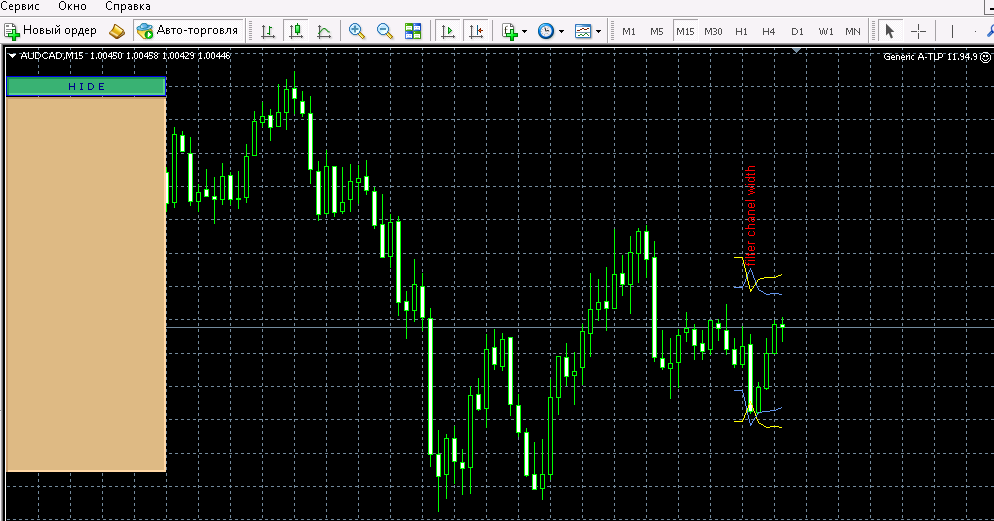Switch chart to candlesticks type
This screenshot has width=994, height=521.
pos(295,30)
